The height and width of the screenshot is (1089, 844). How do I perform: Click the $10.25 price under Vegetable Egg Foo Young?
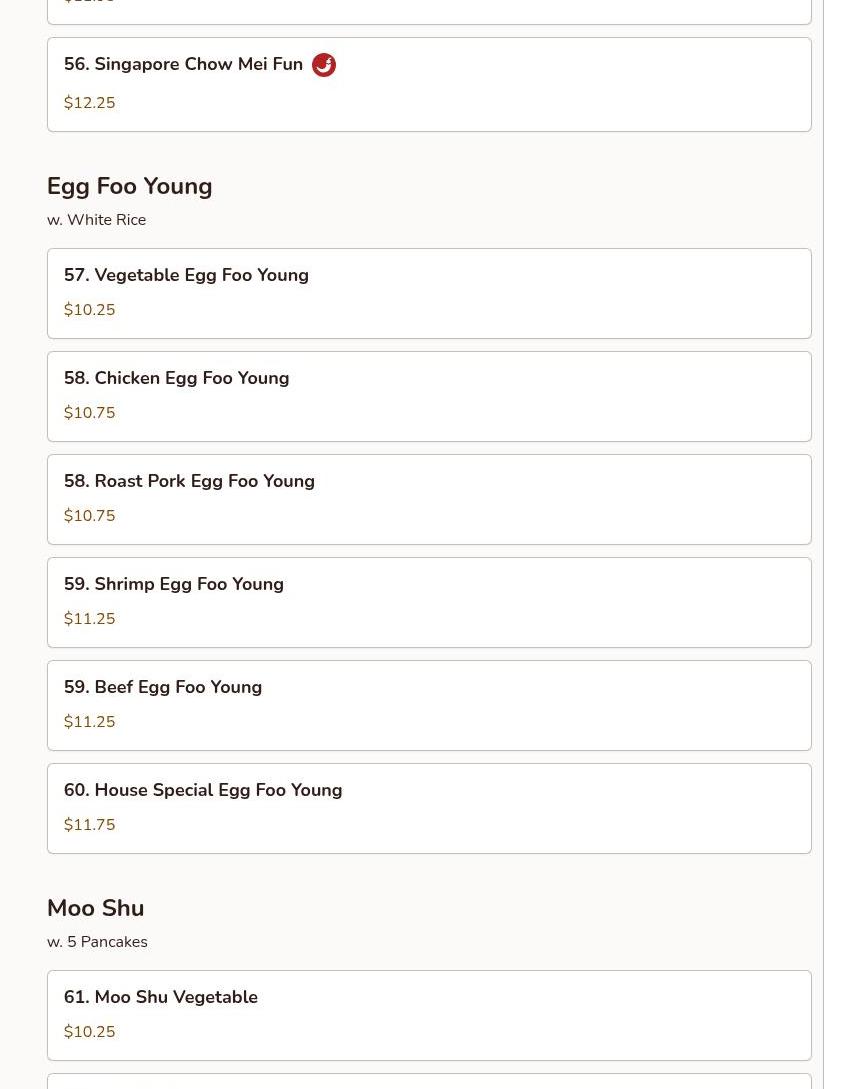[x=90, y=310]
